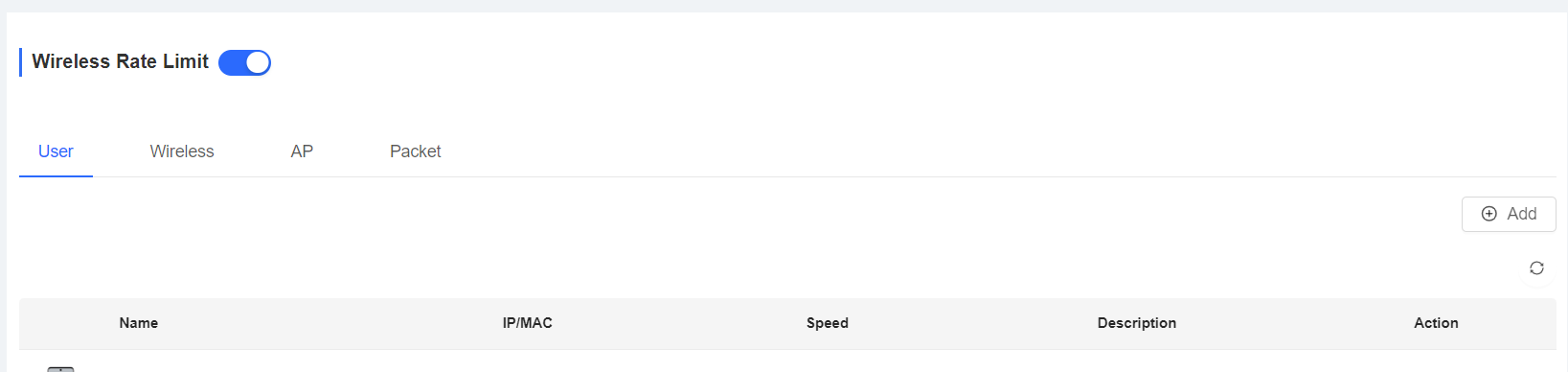Switch to the Wireless tab
The height and width of the screenshot is (372, 1568).
click(x=182, y=151)
